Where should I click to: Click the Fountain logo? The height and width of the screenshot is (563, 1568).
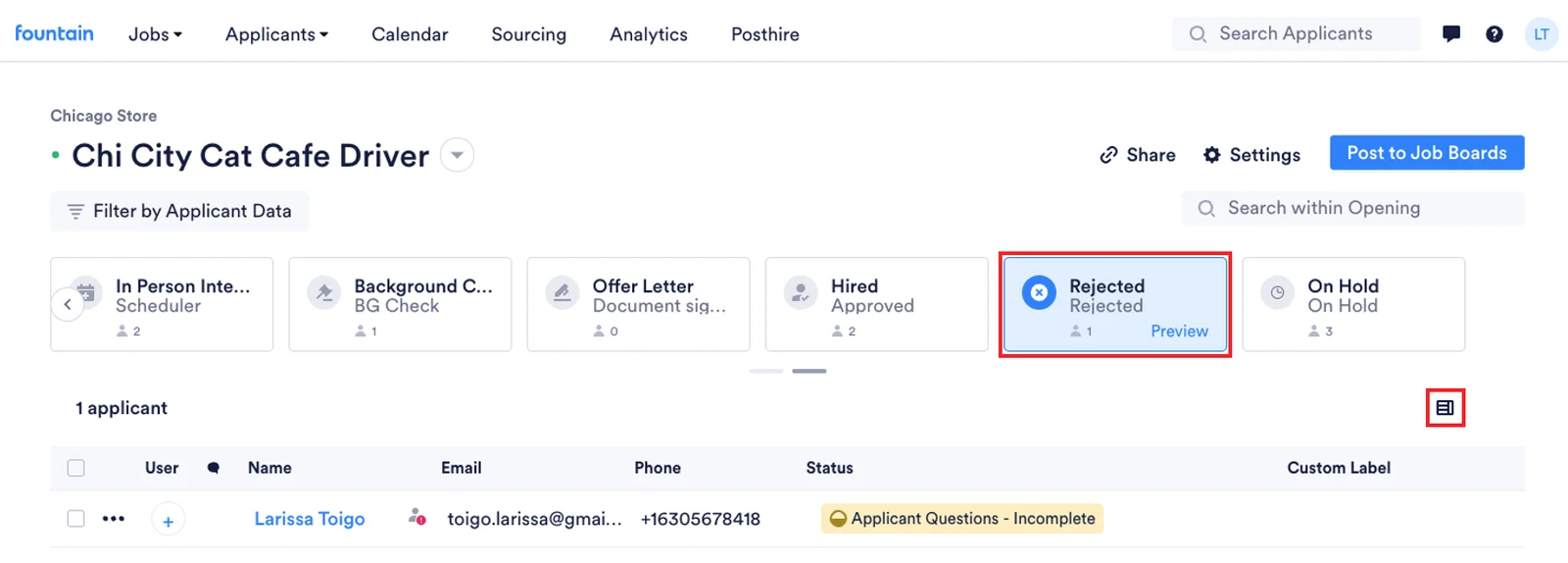54,32
